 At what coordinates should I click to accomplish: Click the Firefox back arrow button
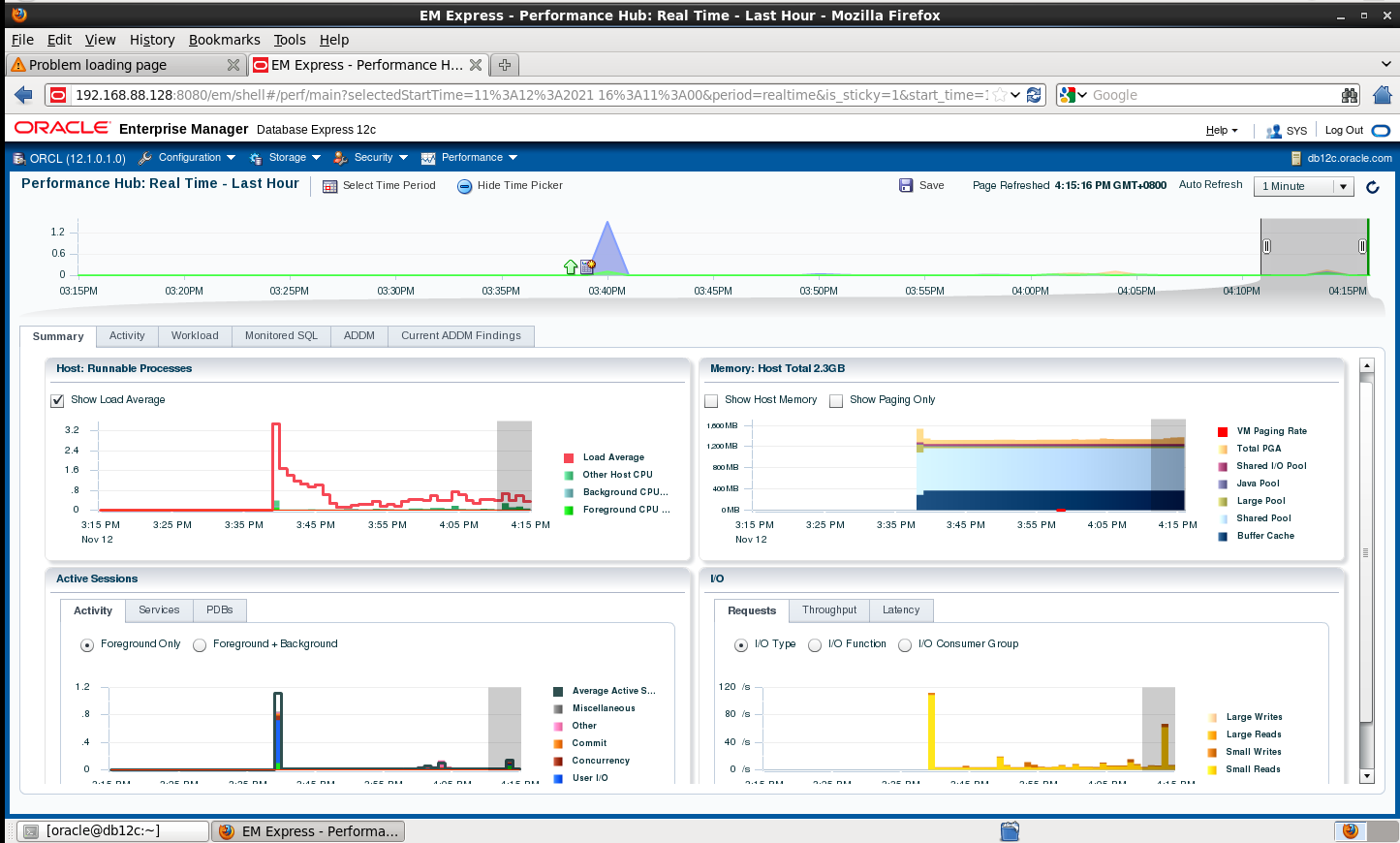(x=23, y=95)
